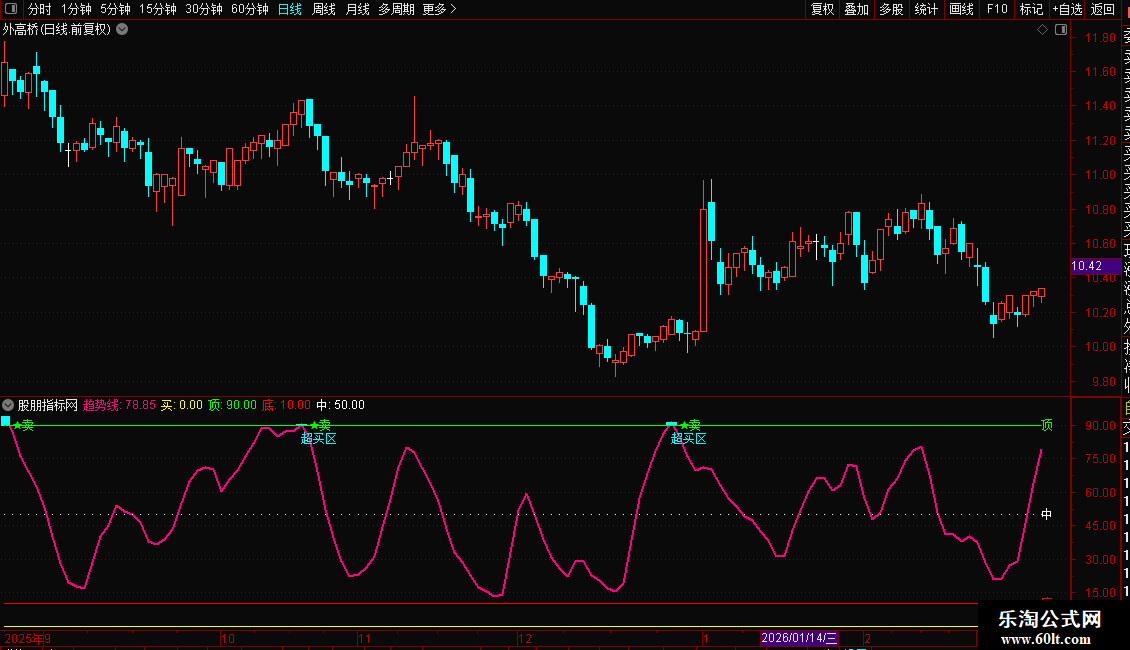Click the 中: 50.00 indicator value
The width and height of the screenshot is (1130, 650).
coord(340,405)
